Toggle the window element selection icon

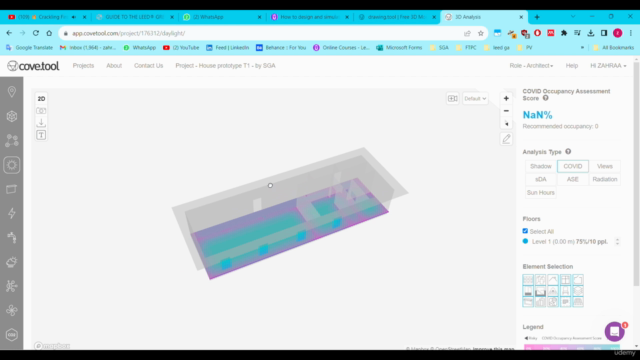[565, 280]
